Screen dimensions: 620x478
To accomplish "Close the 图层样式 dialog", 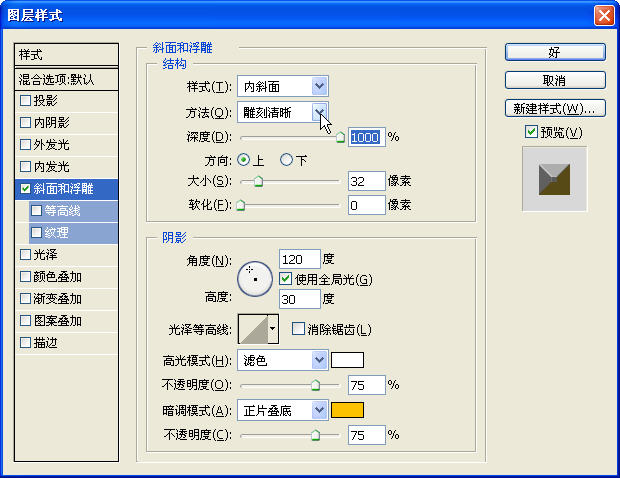I will [604, 15].
